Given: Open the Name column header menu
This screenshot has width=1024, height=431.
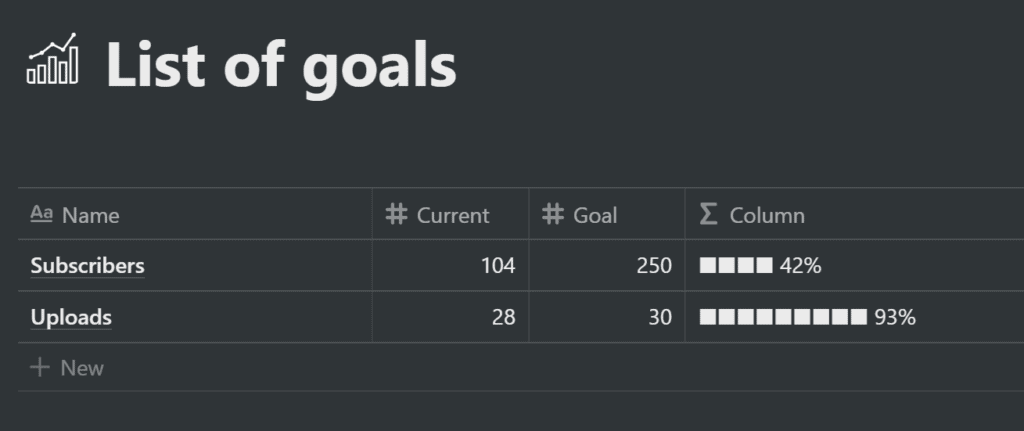Looking at the screenshot, I should pyautogui.click(x=195, y=214).
